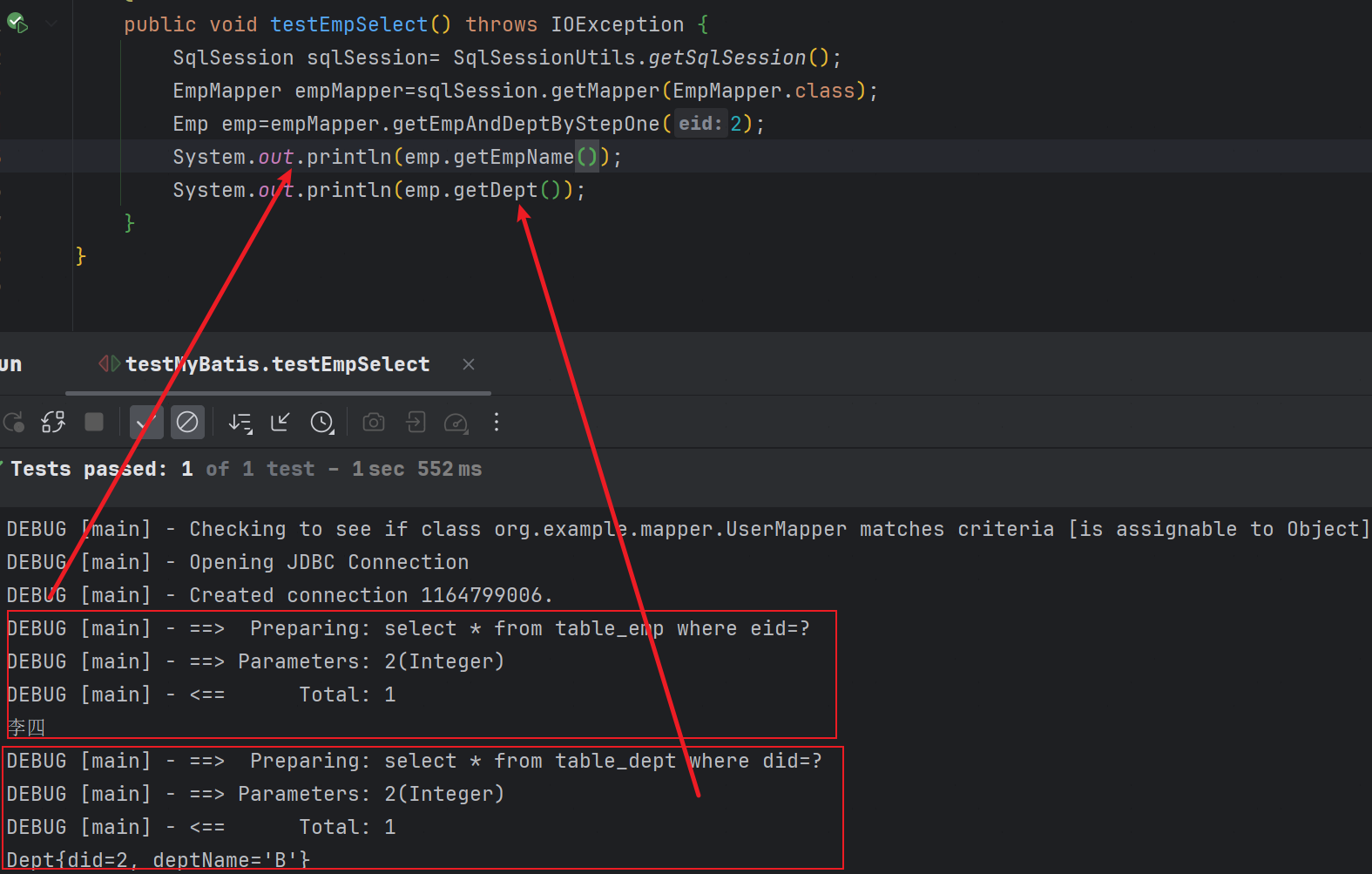The width and height of the screenshot is (1372, 874).
Task: Open test history dropdown
Action: [322, 423]
